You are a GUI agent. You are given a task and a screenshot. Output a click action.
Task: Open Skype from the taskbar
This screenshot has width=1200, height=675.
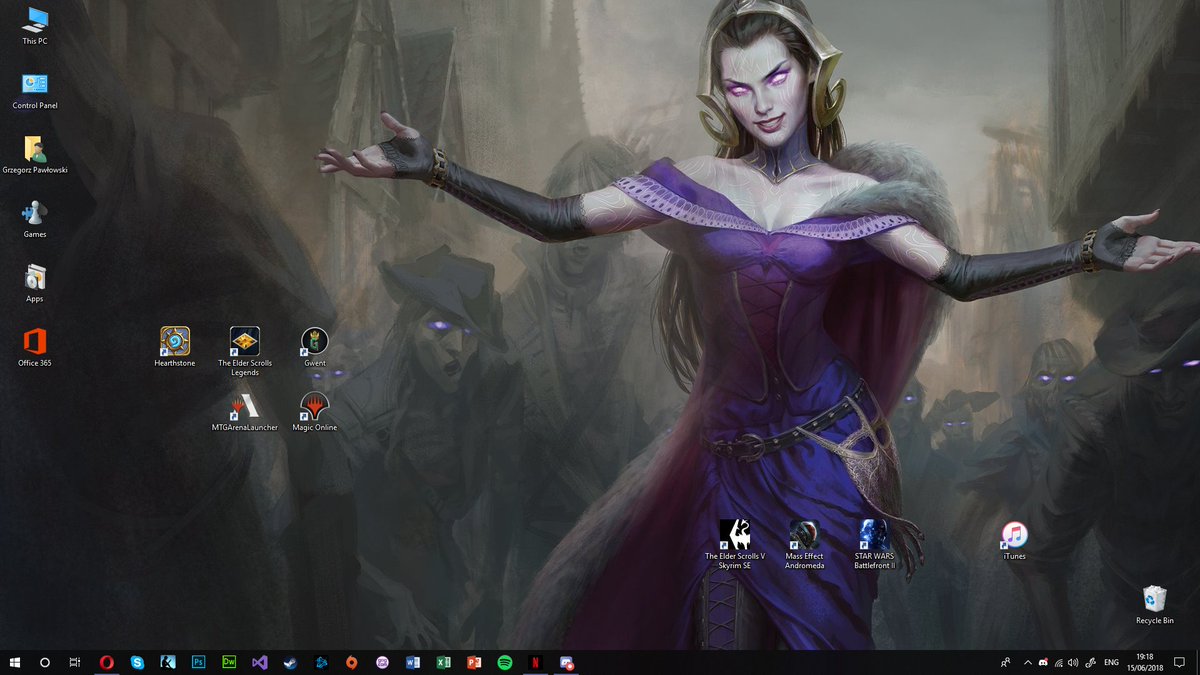click(x=137, y=662)
